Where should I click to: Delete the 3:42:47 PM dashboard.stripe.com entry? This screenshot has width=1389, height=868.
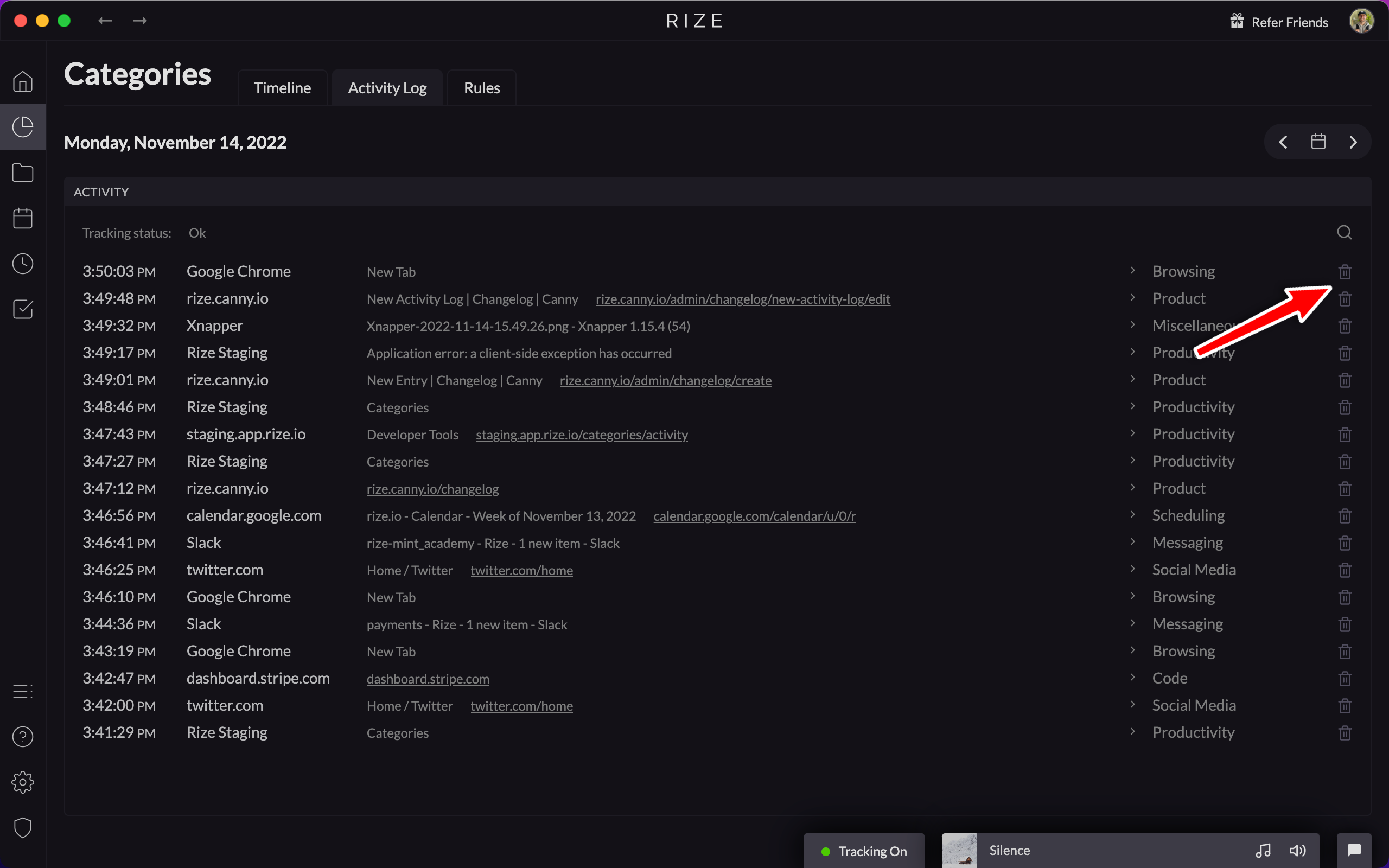point(1345,679)
